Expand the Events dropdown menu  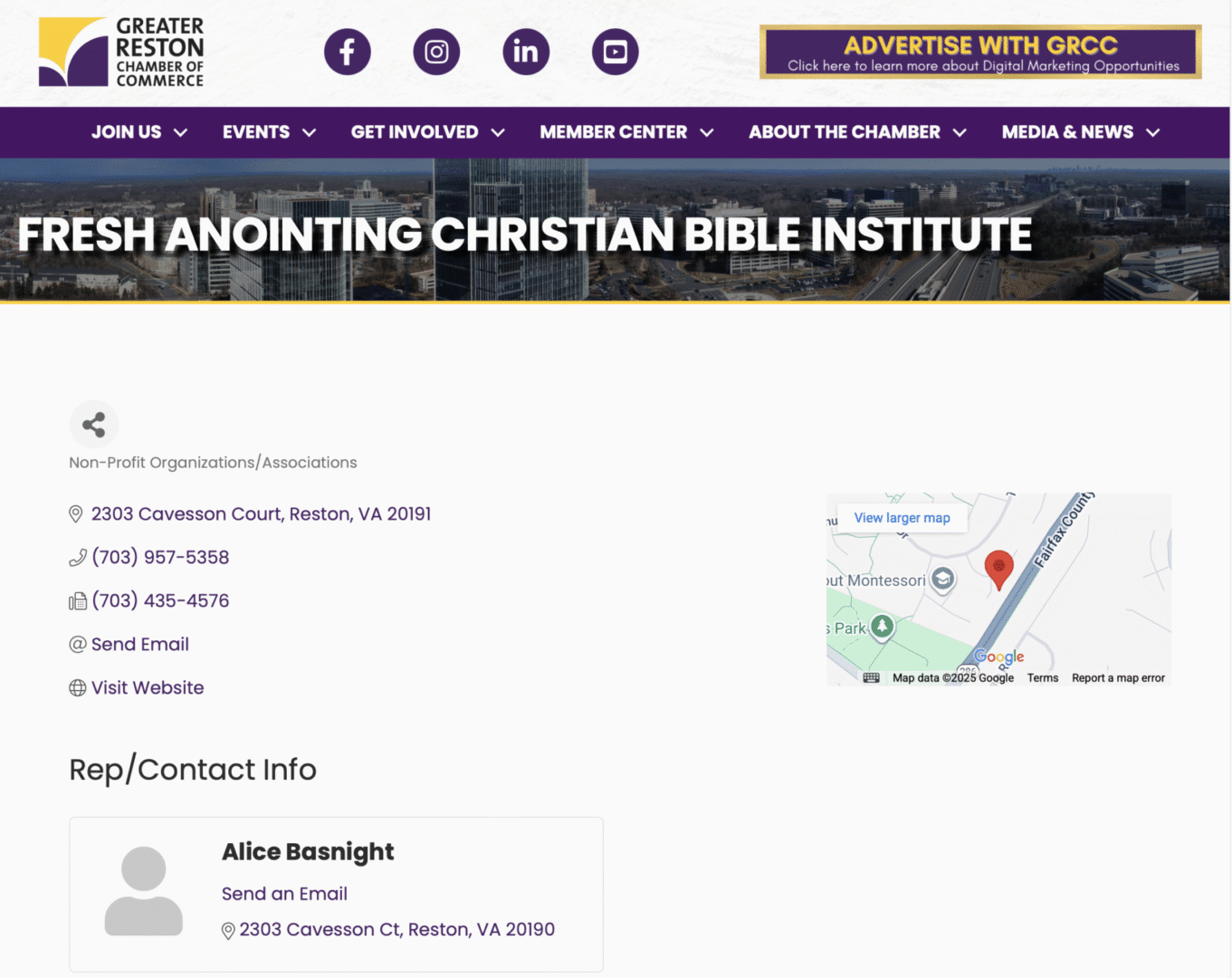point(269,132)
